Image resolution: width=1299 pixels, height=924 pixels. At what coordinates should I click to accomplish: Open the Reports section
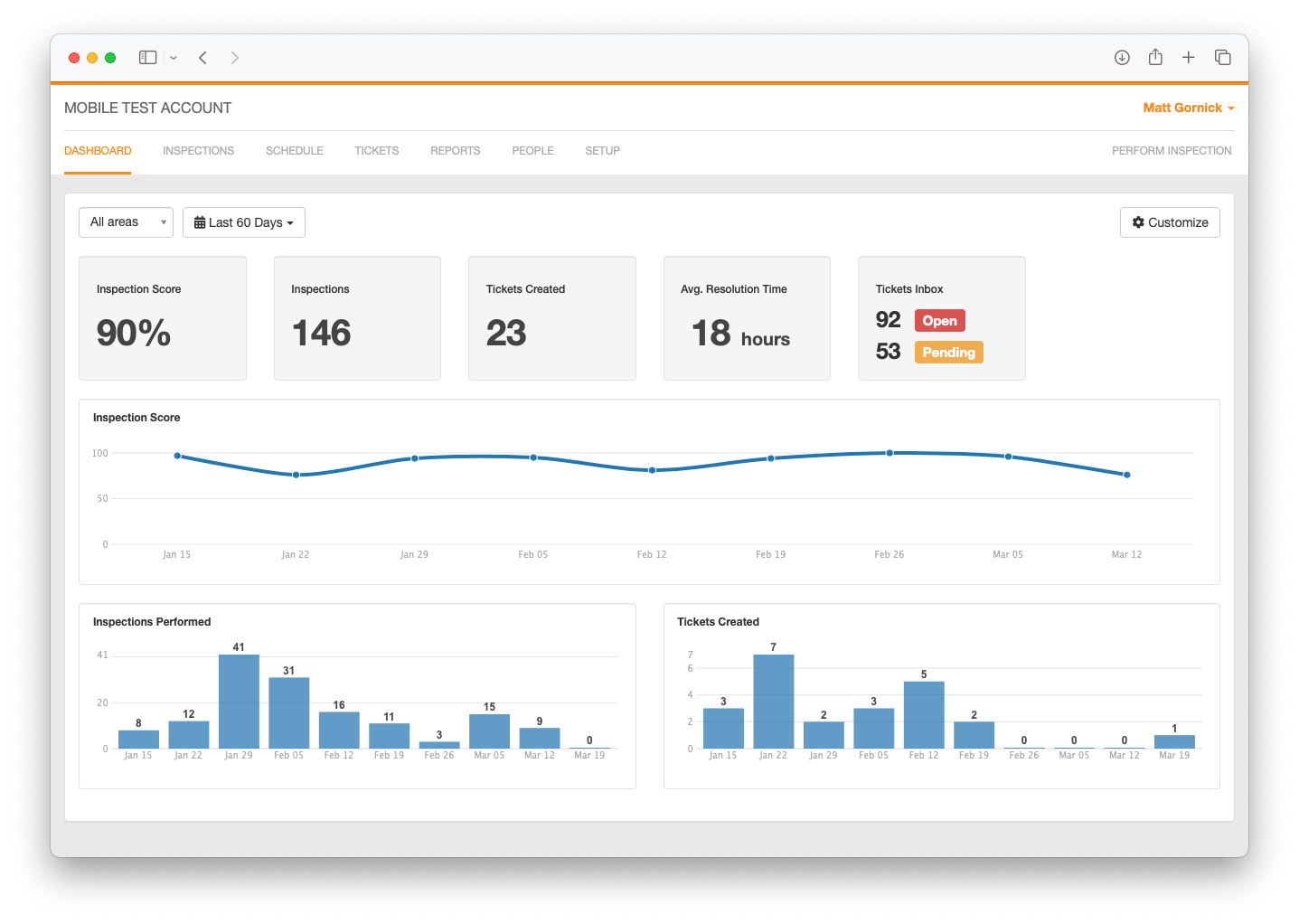click(x=455, y=151)
